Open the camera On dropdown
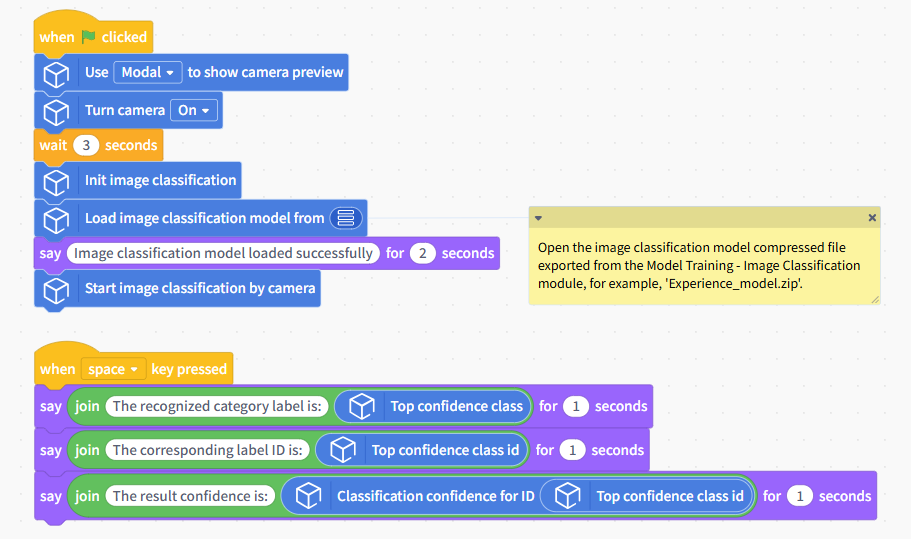The width and height of the screenshot is (911, 539). [x=193, y=110]
